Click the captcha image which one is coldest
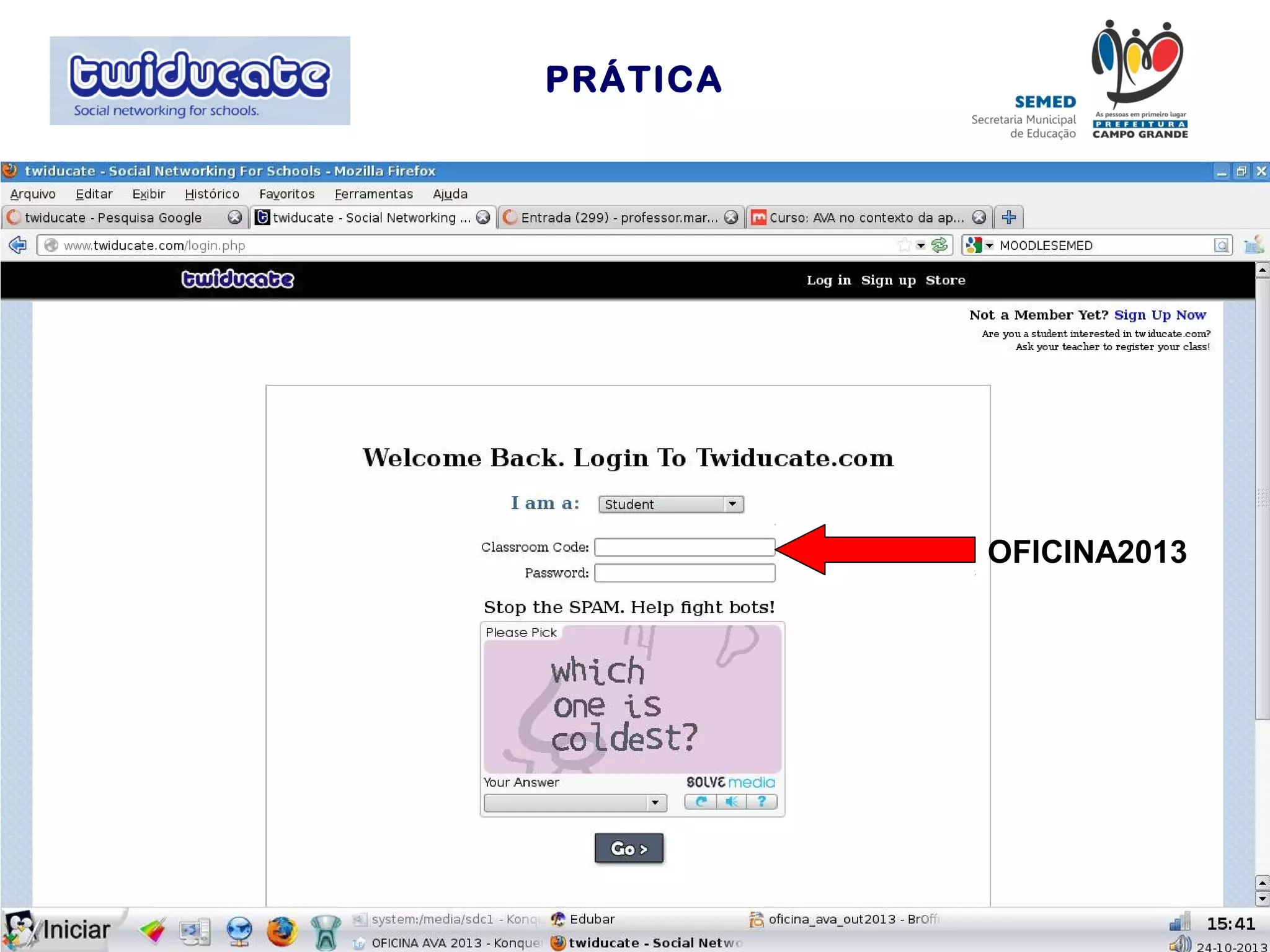The width and height of the screenshot is (1270, 952). click(x=633, y=699)
